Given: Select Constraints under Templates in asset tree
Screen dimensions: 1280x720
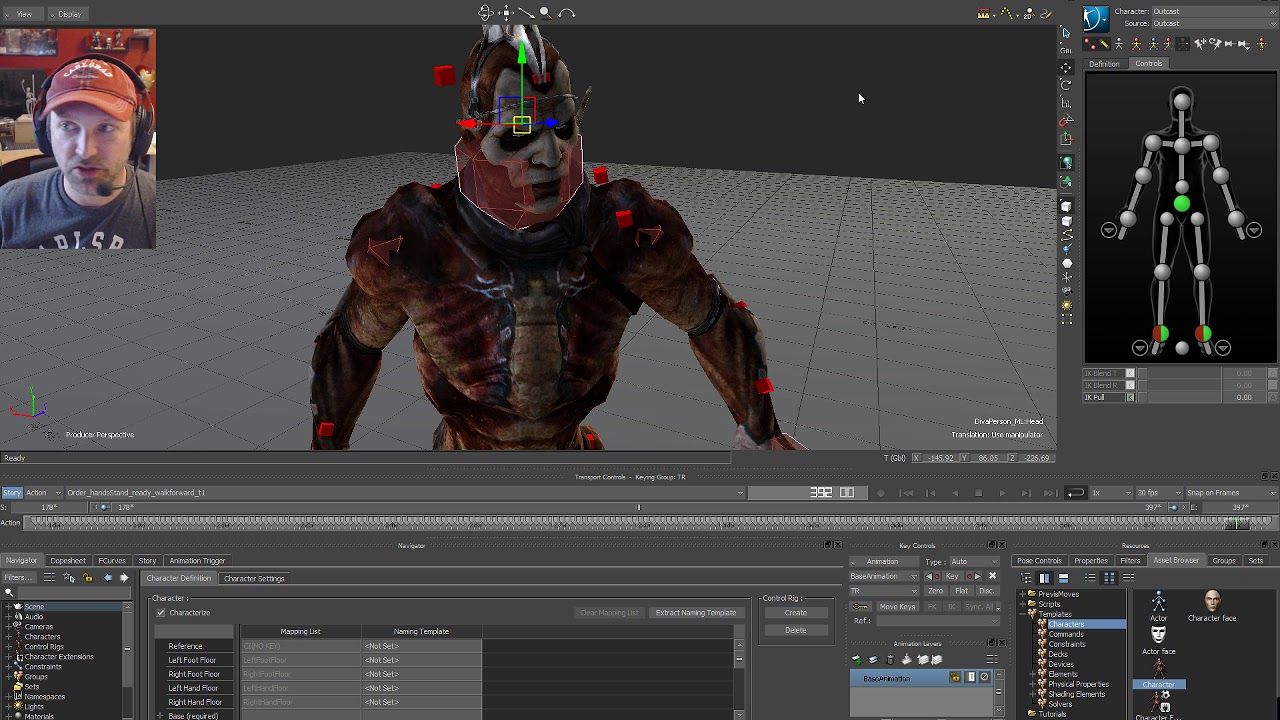Looking at the screenshot, I should [1067, 644].
